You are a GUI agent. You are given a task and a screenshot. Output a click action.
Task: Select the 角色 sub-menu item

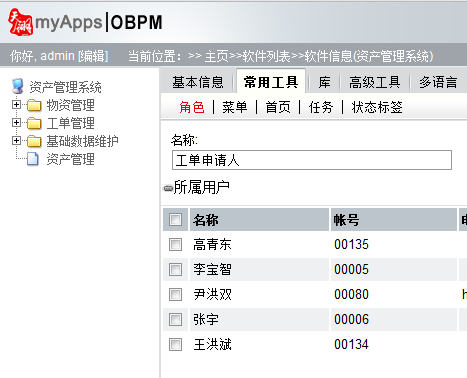(x=192, y=107)
